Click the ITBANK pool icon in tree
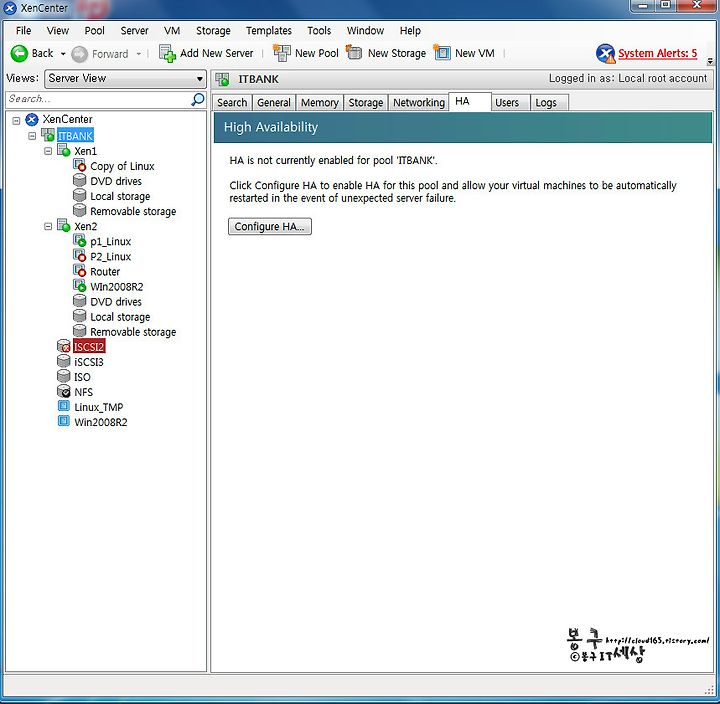This screenshot has height=704, width=720. (x=48, y=135)
